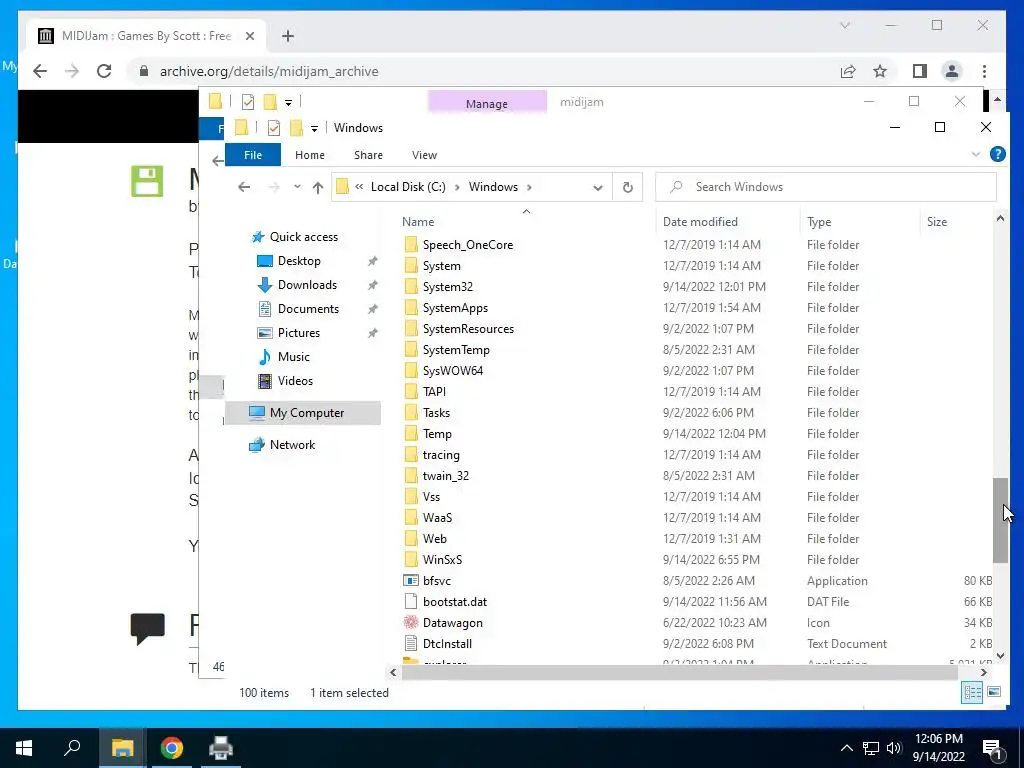Open the recent locations dropdown arrow
The height and width of the screenshot is (768, 1024).
click(x=297, y=187)
